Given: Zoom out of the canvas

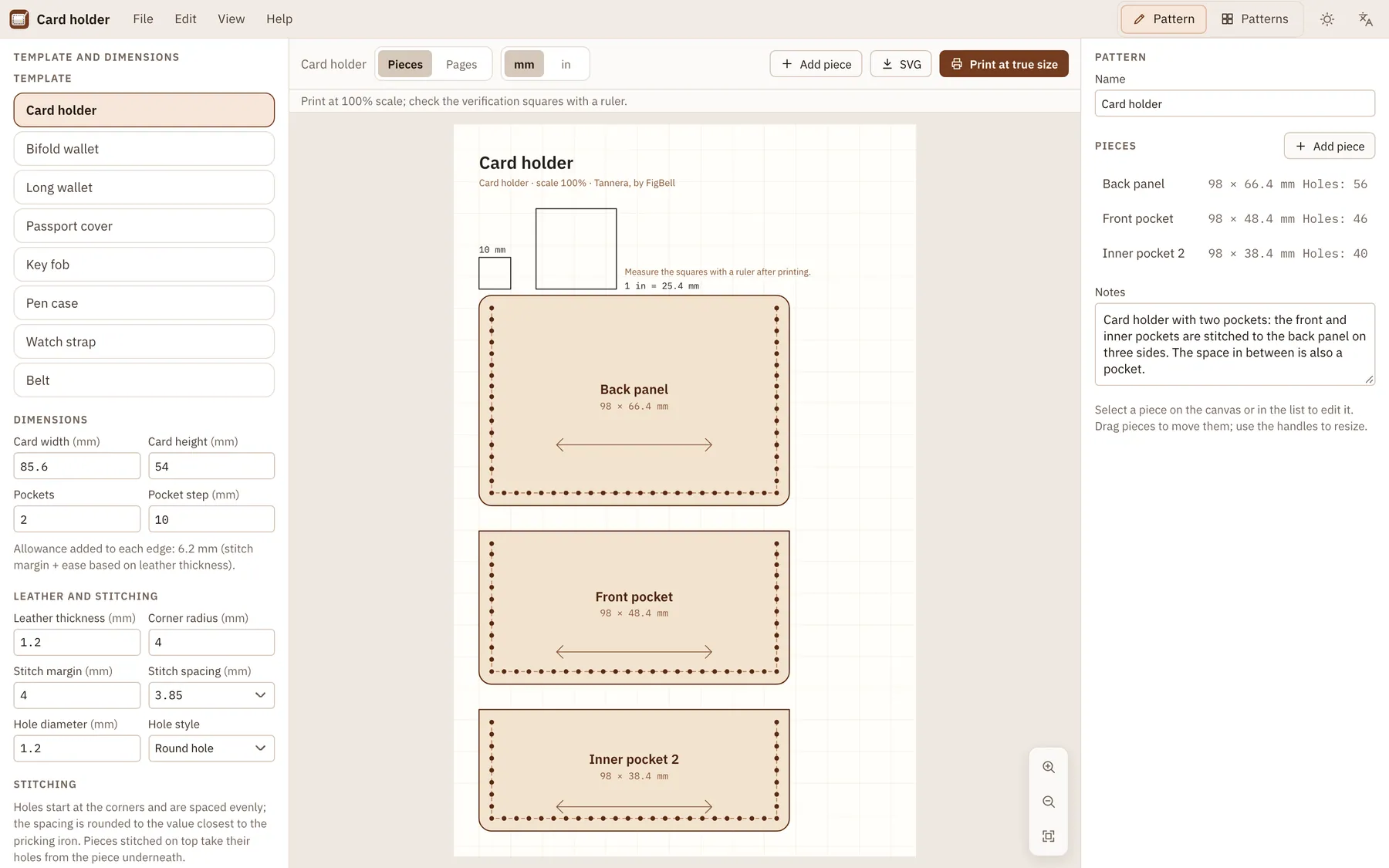Looking at the screenshot, I should click(1048, 802).
